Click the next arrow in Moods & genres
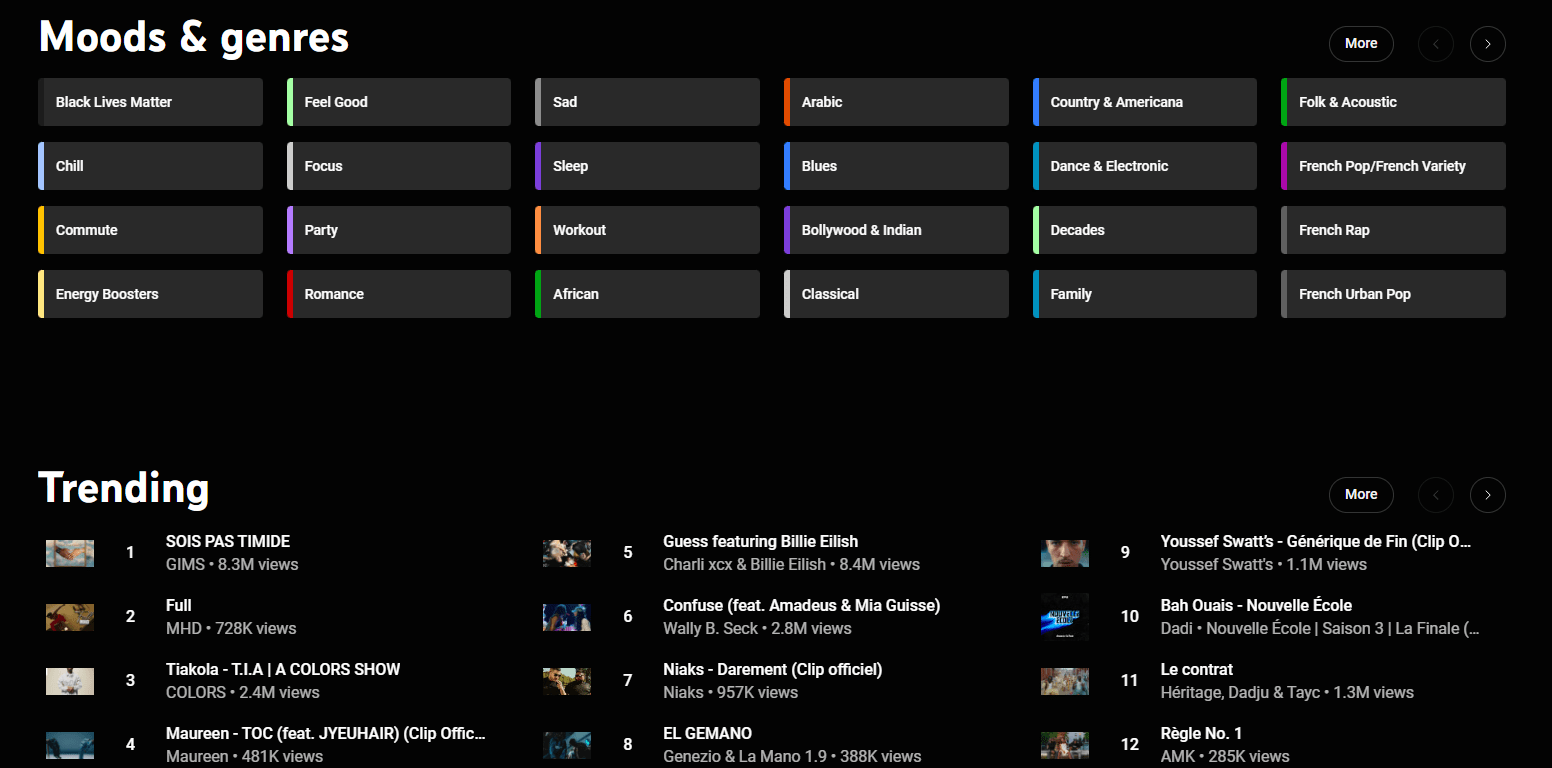Screen dimensions: 1552x768 (1488, 44)
